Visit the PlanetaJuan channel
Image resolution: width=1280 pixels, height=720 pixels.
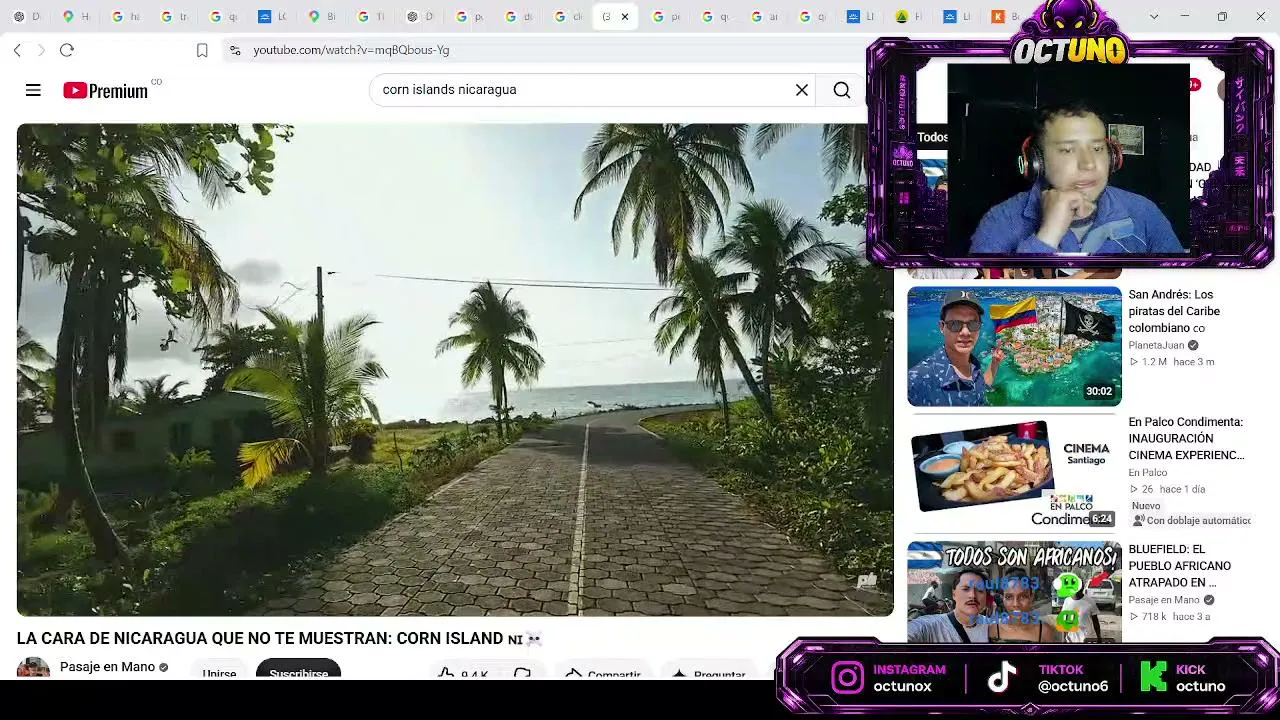pos(1156,345)
